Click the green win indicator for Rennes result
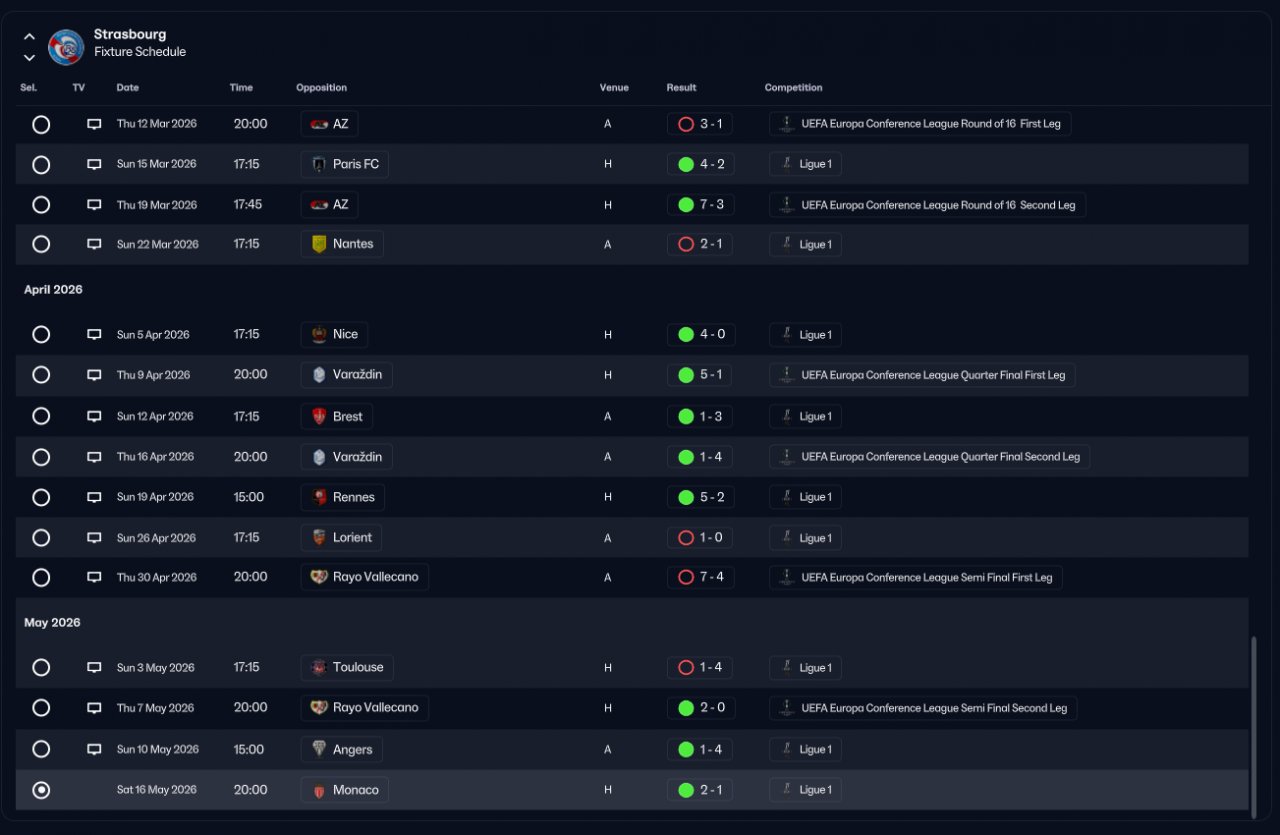Image resolution: width=1280 pixels, height=835 pixels. tap(686, 497)
